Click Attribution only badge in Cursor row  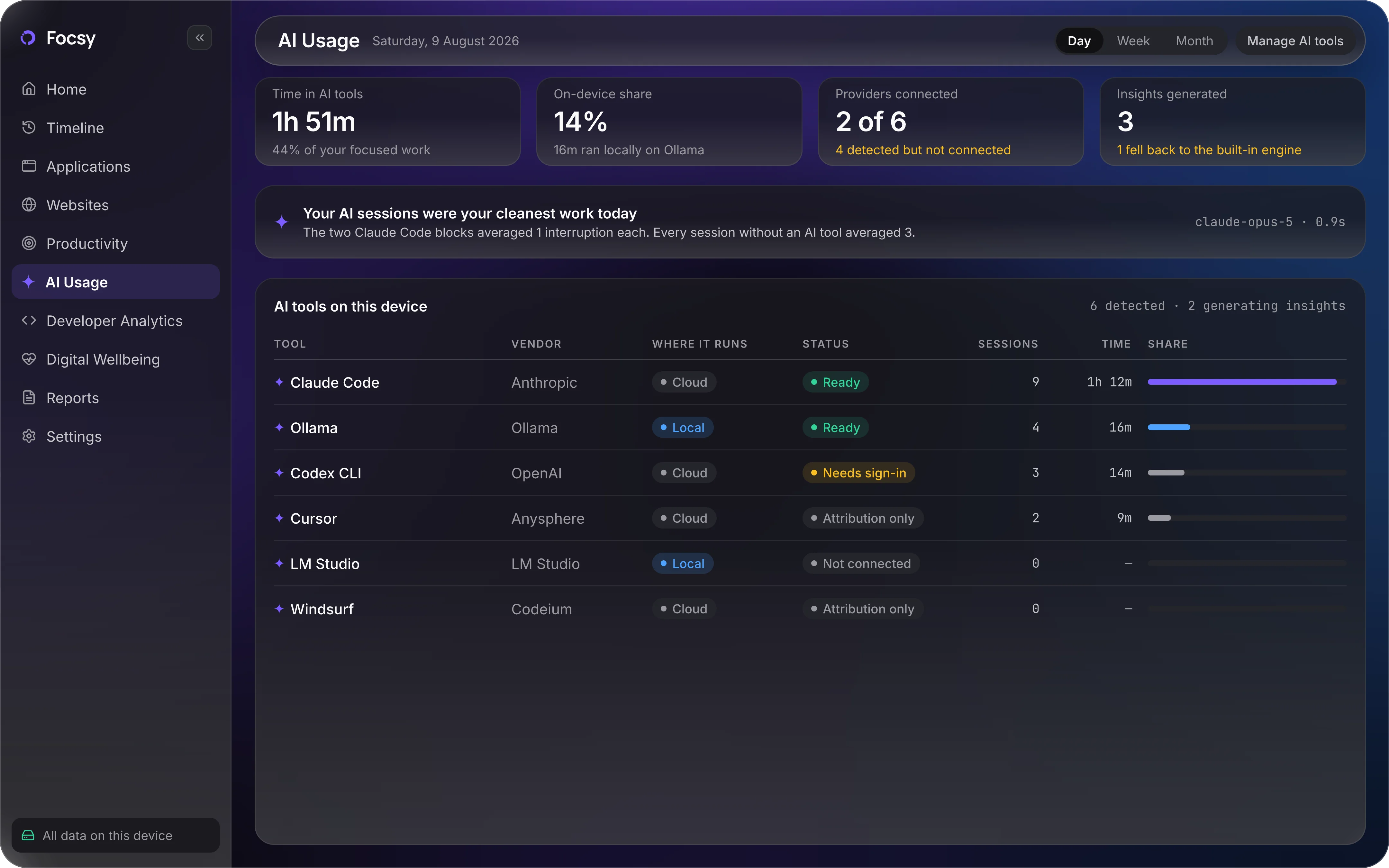863,518
